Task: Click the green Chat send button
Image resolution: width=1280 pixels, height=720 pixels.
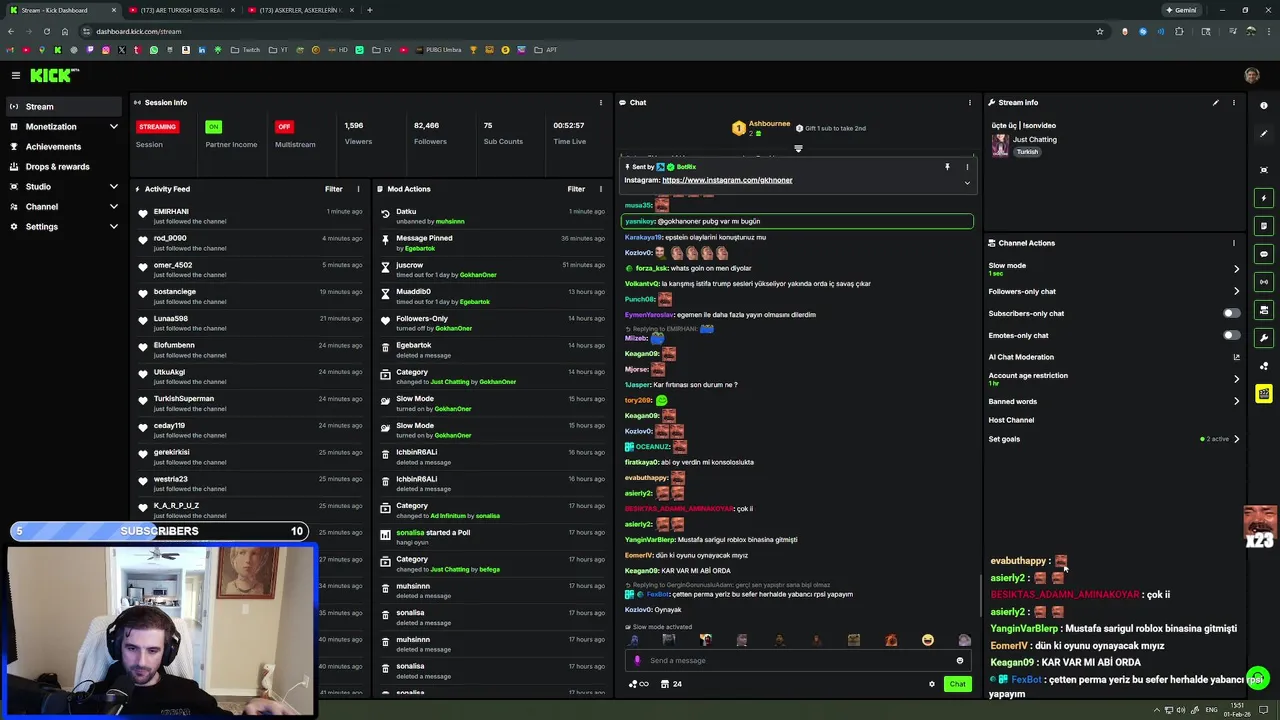Action: coord(957,684)
